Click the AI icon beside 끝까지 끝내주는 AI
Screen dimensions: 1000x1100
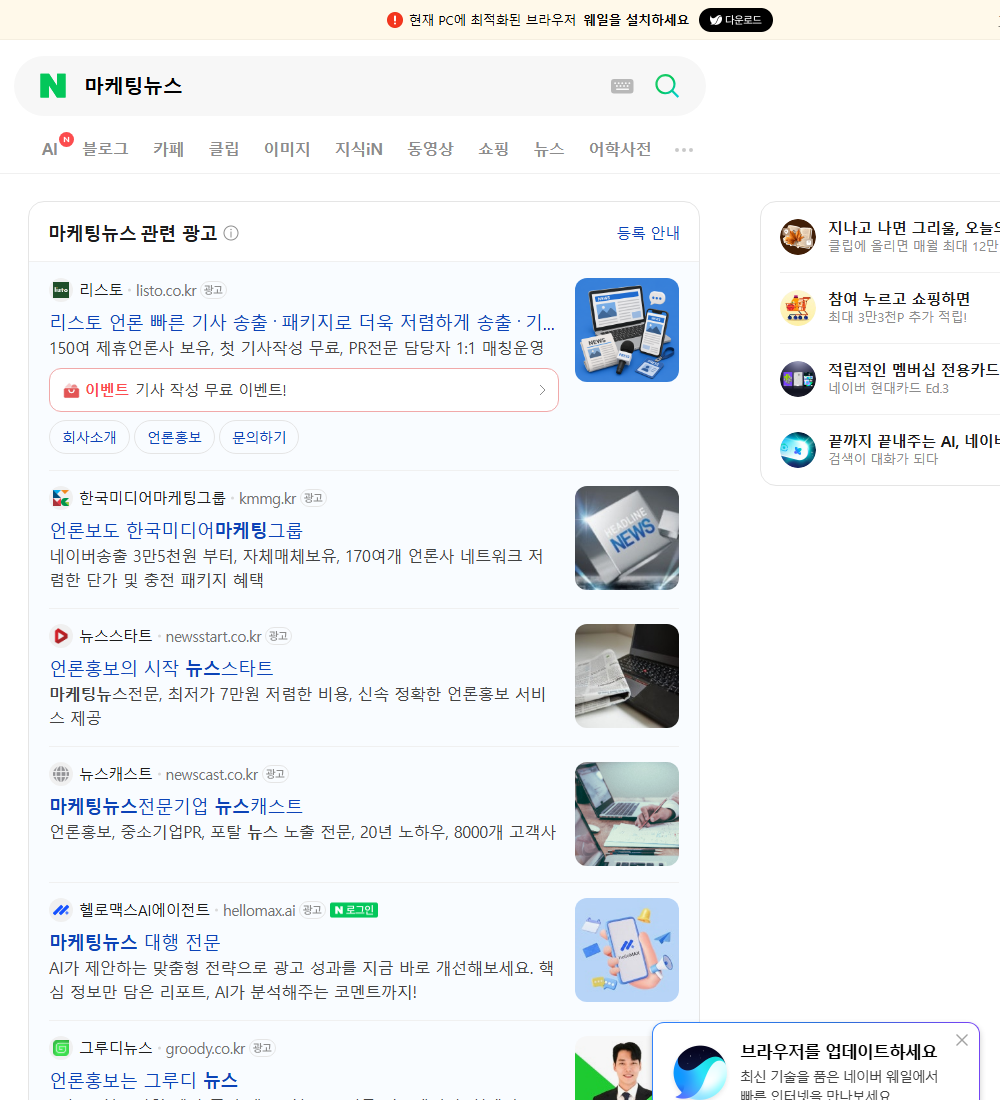(798, 450)
